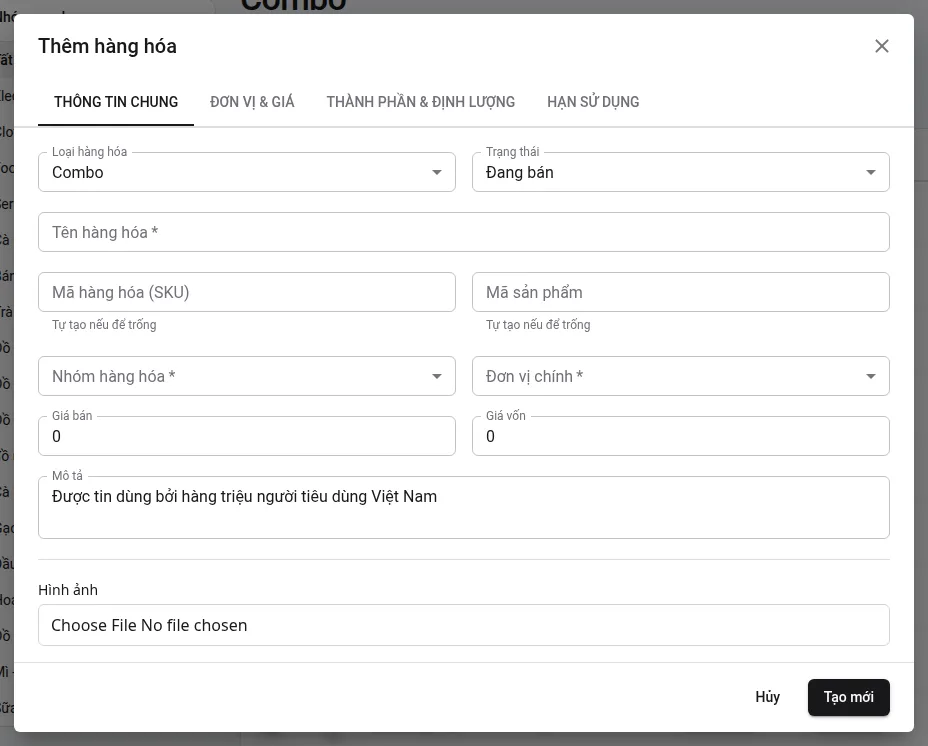Expand the Đơn vị chính dropdown
The height and width of the screenshot is (746, 928).
(x=681, y=376)
